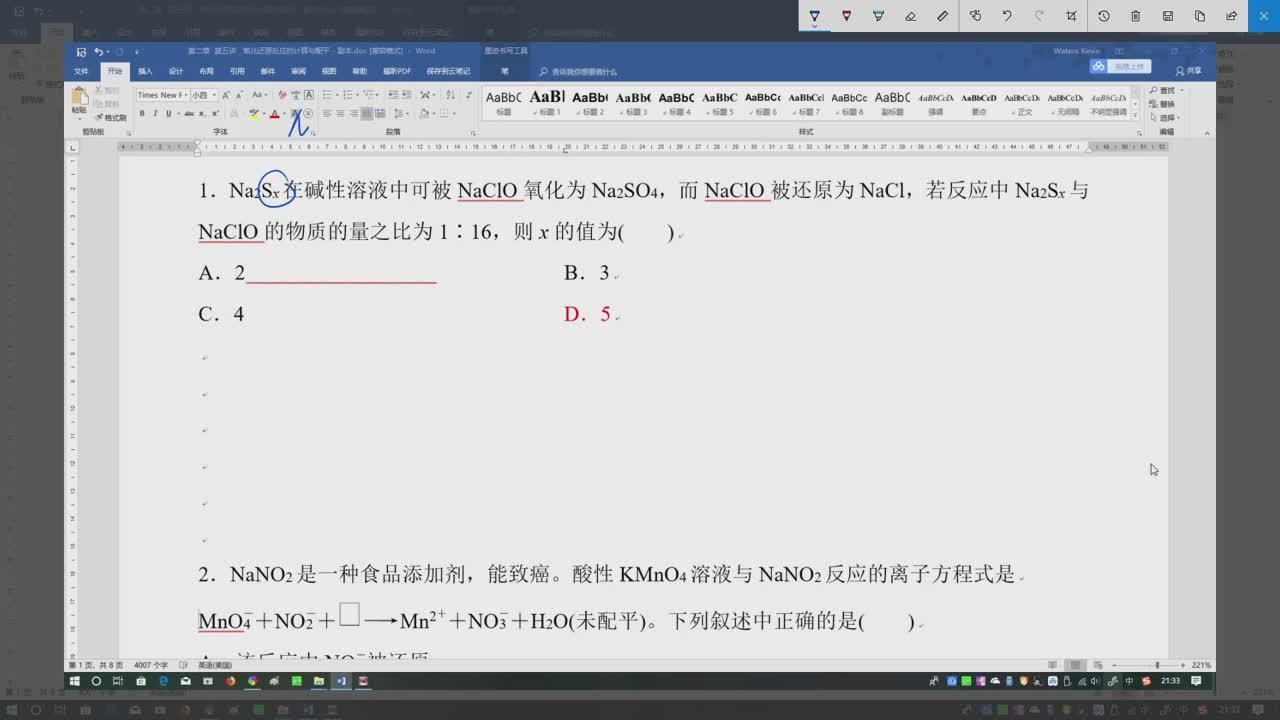This screenshot has height=720, width=1280.
Task: Open the Change Case Aa dropdown
Action: tap(260, 95)
